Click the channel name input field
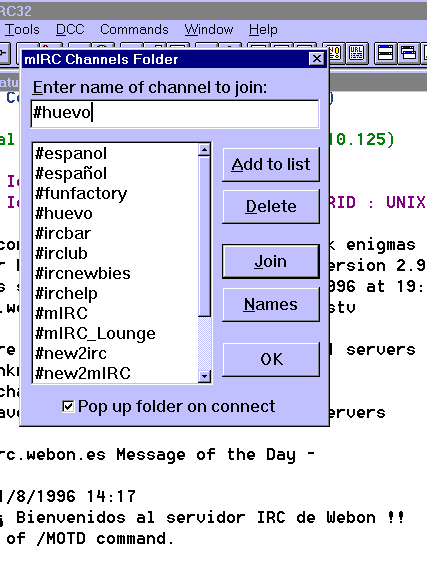 click(x=175, y=113)
